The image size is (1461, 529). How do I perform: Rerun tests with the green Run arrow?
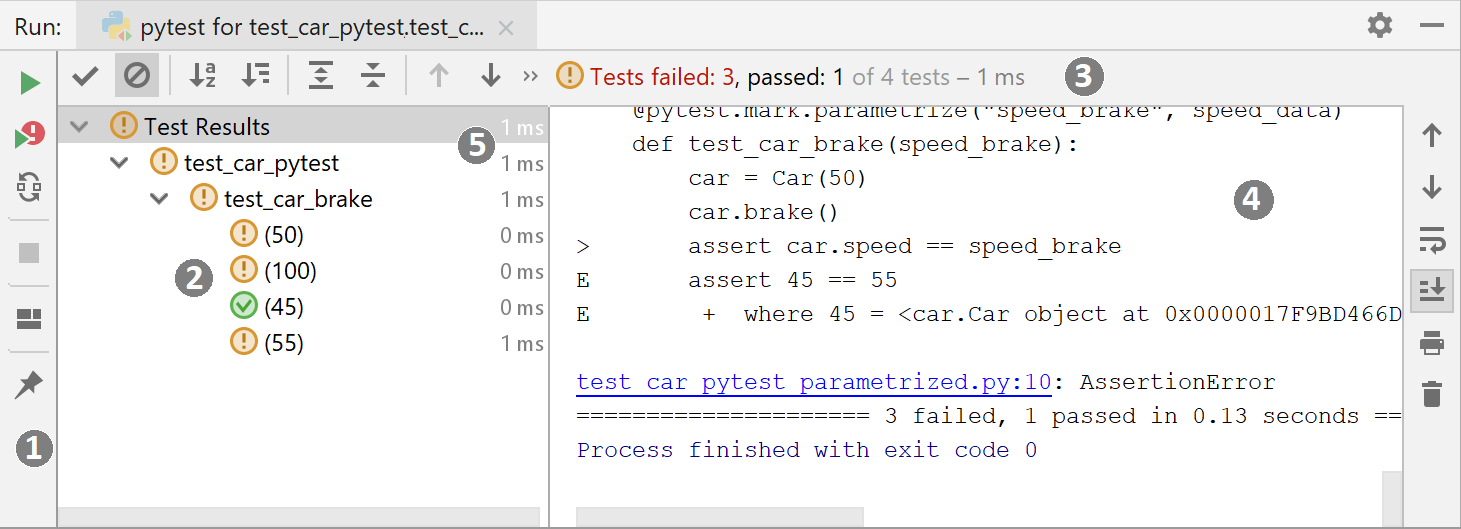coord(30,83)
